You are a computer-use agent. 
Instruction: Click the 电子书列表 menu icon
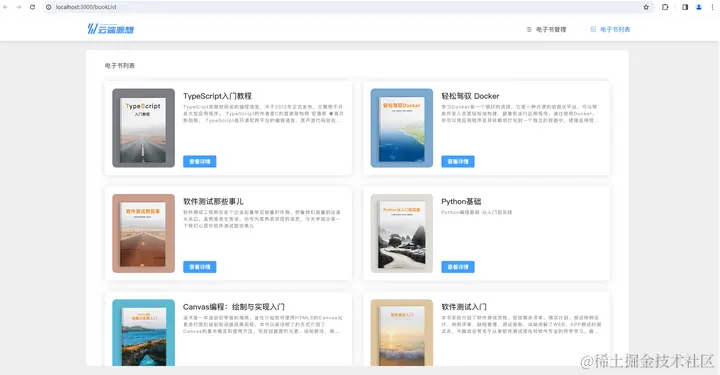click(x=593, y=29)
